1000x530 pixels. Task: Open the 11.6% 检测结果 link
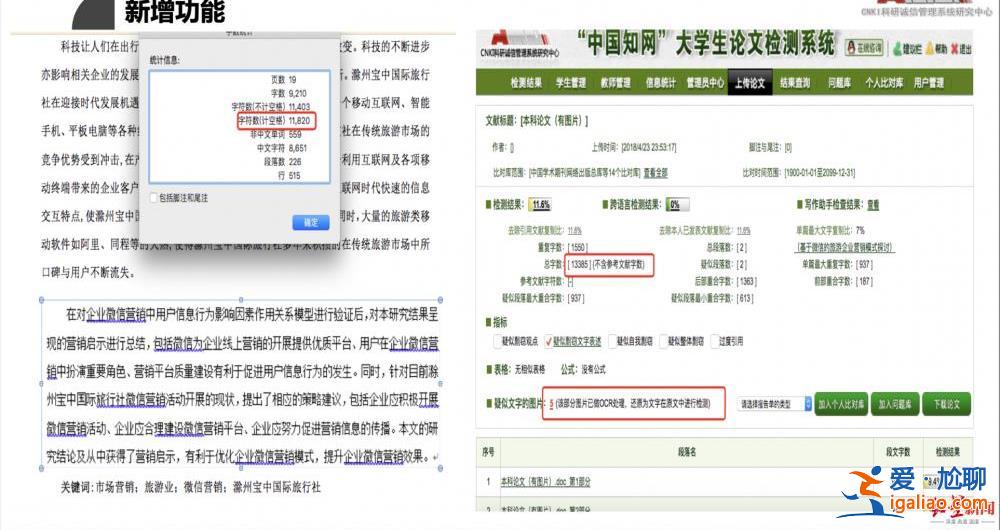[x=541, y=205]
